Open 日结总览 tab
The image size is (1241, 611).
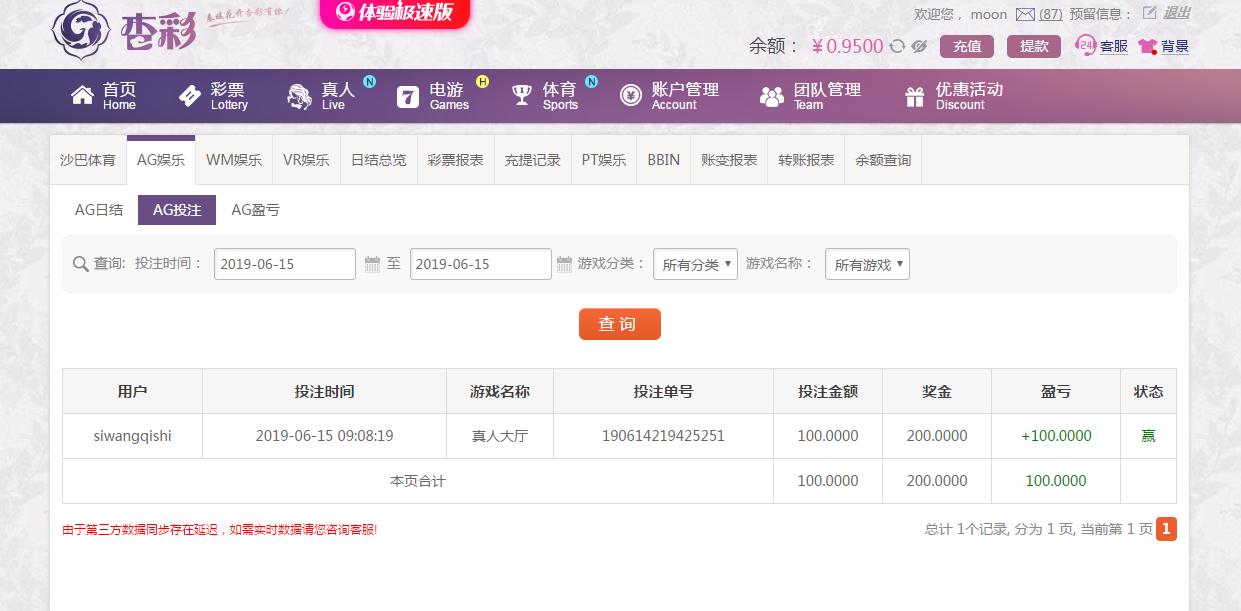379,160
